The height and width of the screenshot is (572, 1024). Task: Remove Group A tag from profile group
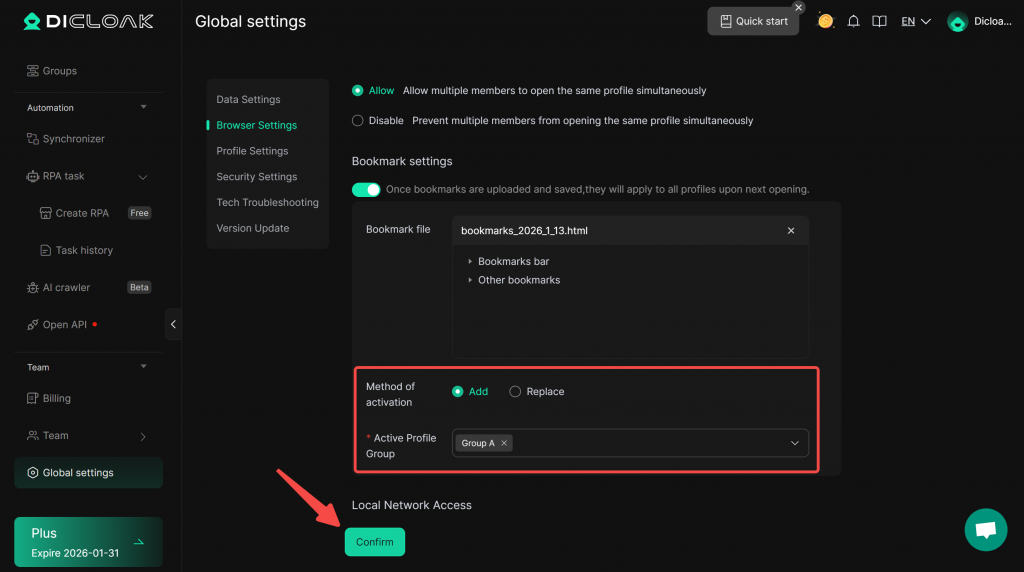coord(504,443)
